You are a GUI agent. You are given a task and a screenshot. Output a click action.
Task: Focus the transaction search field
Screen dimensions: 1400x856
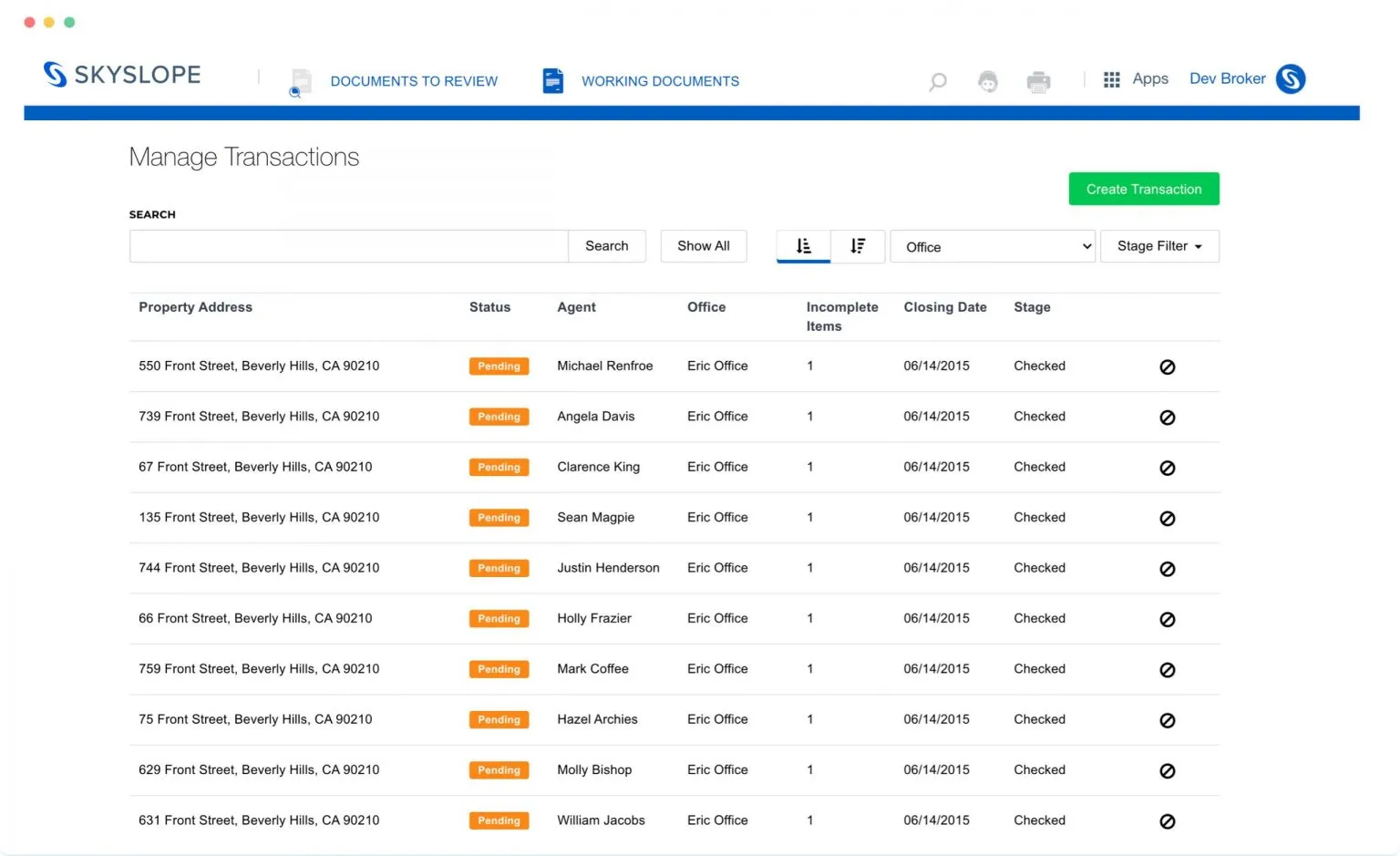348,246
